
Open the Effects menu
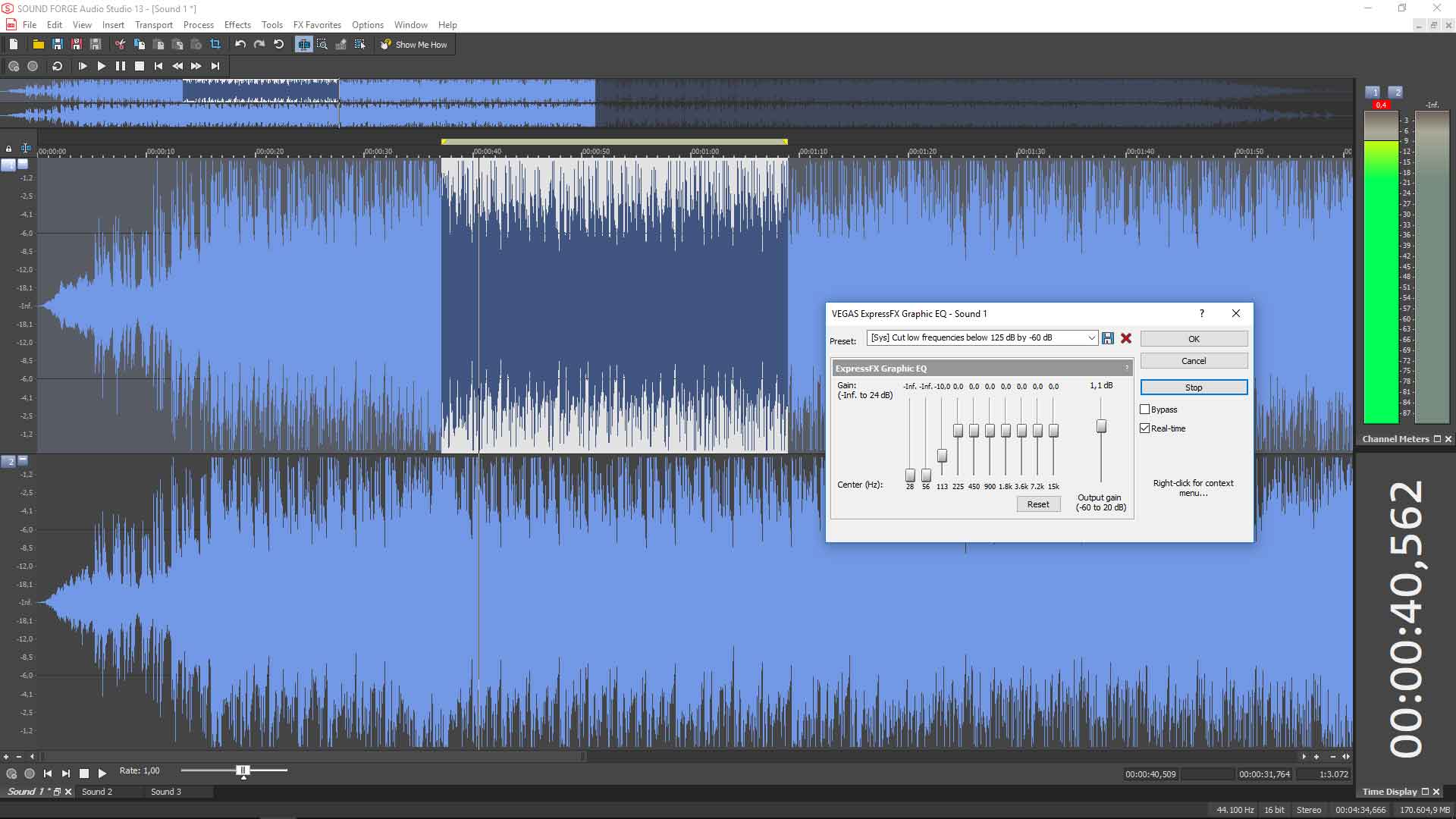[237, 24]
